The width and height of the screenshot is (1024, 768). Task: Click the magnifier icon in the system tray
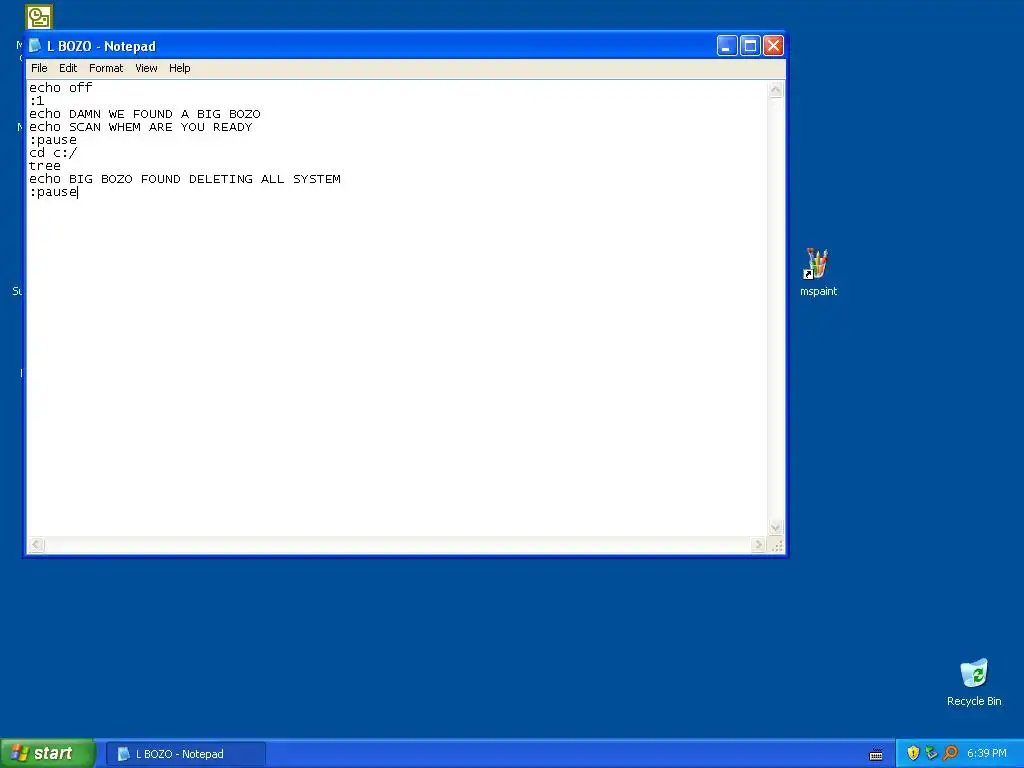point(950,753)
